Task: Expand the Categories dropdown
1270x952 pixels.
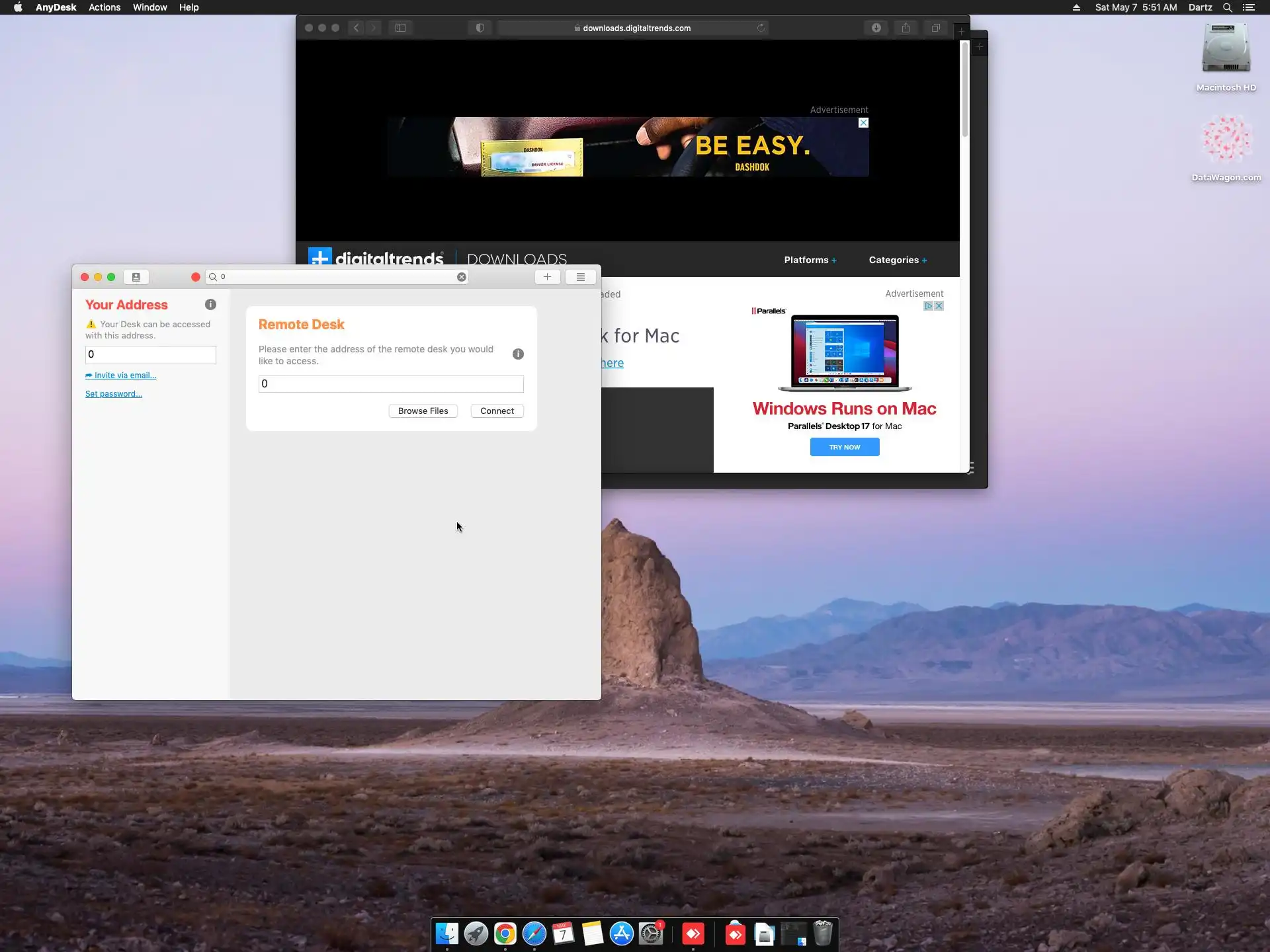Action: tap(898, 260)
